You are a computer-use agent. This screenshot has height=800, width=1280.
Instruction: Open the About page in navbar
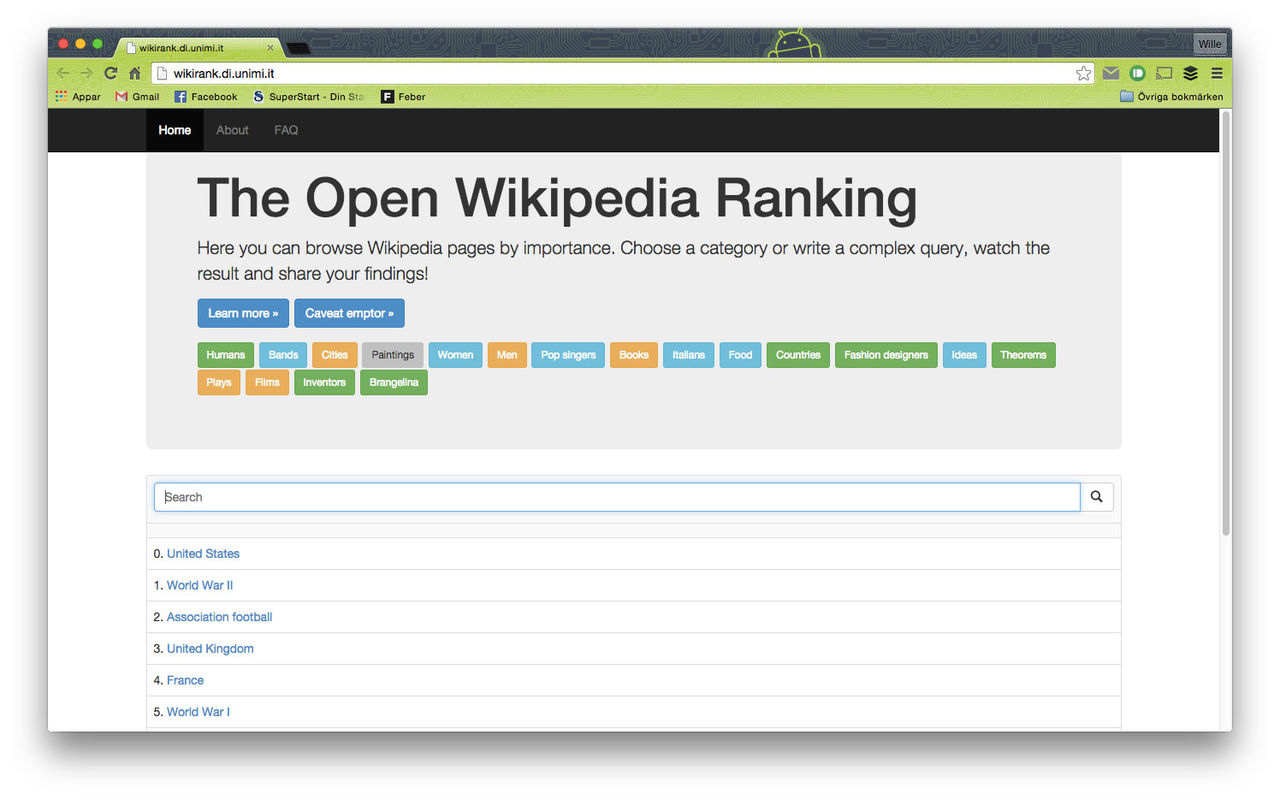click(x=232, y=130)
